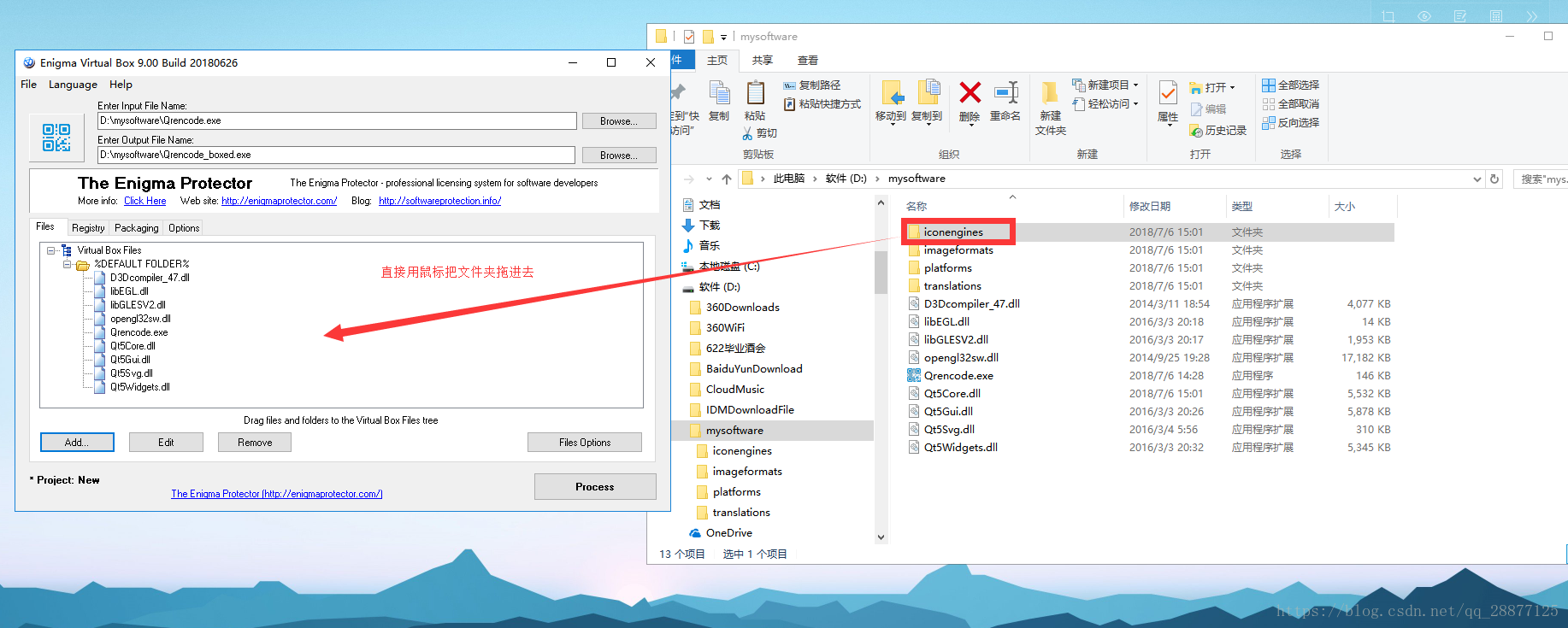This screenshot has height=628, width=1568.
Task: Open the New item (新建项目) dropdown
Action: (1105, 85)
